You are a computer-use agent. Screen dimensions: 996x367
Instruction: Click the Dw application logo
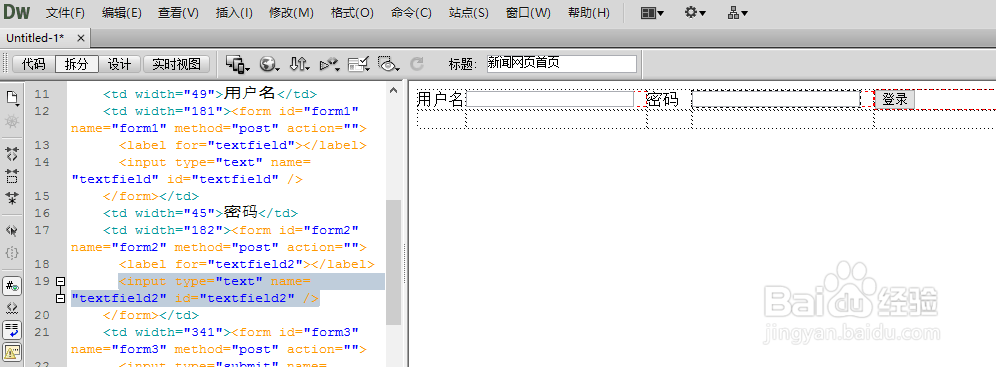pyautogui.click(x=17, y=12)
